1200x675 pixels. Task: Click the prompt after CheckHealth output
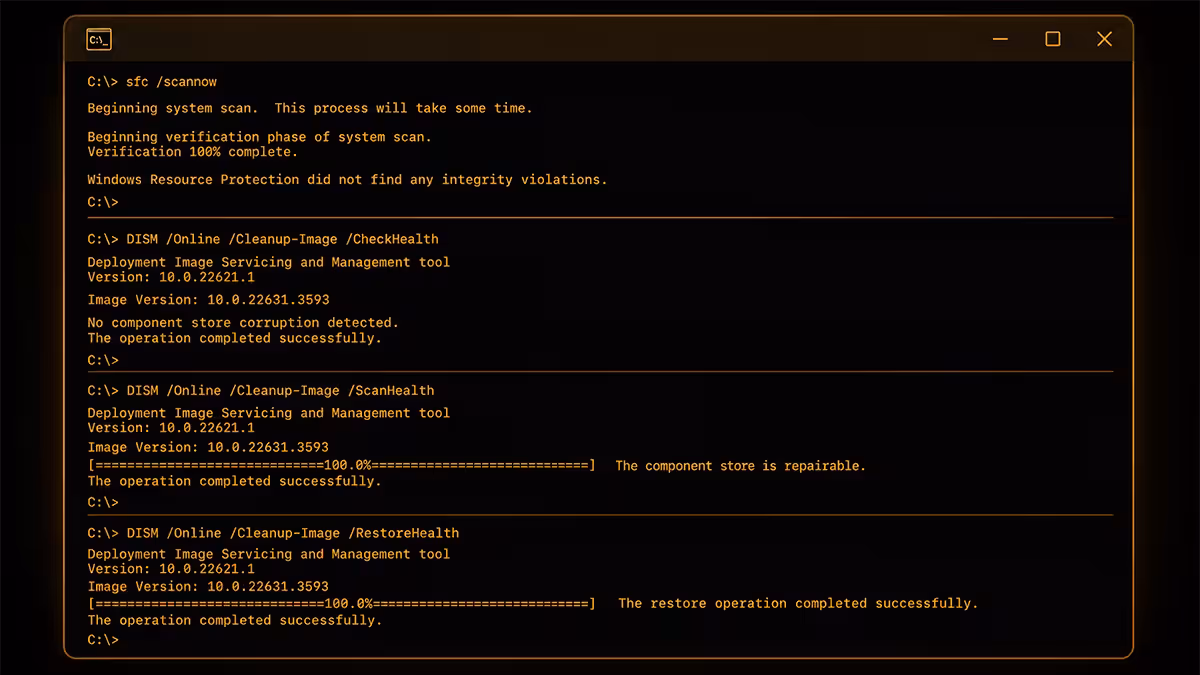click(103, 361)
